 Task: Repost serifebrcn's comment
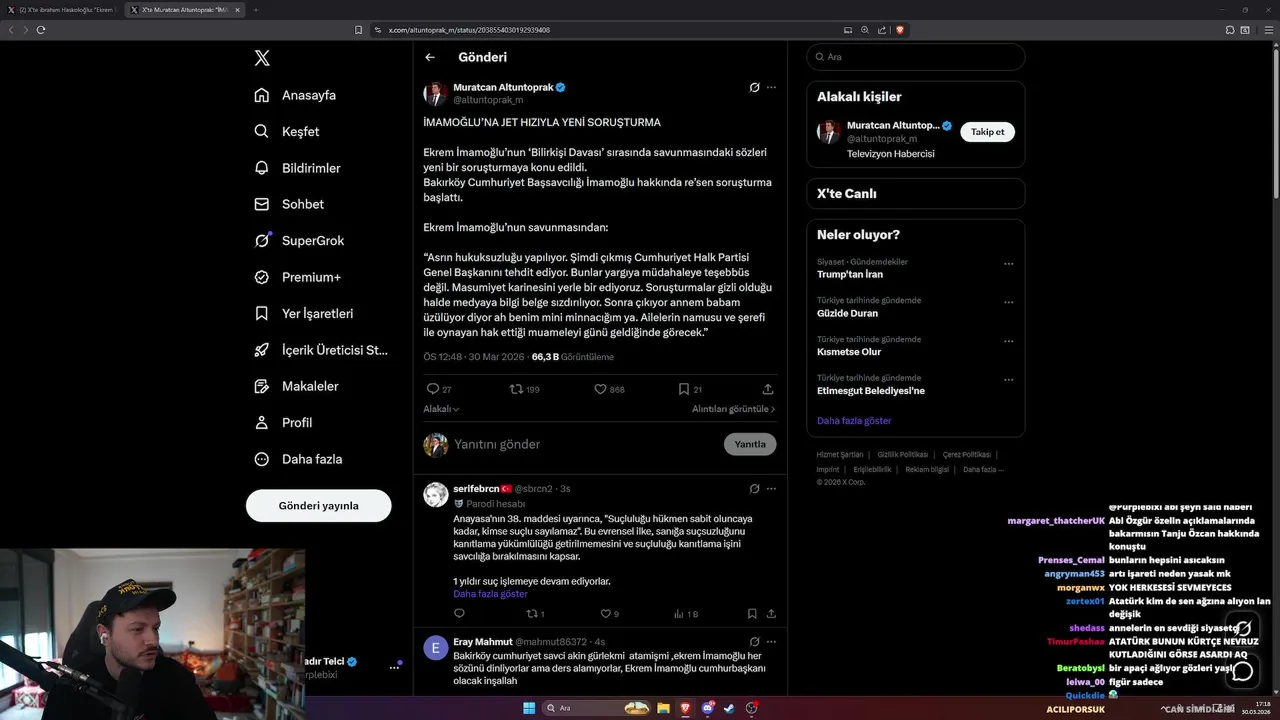coord(532,614)
